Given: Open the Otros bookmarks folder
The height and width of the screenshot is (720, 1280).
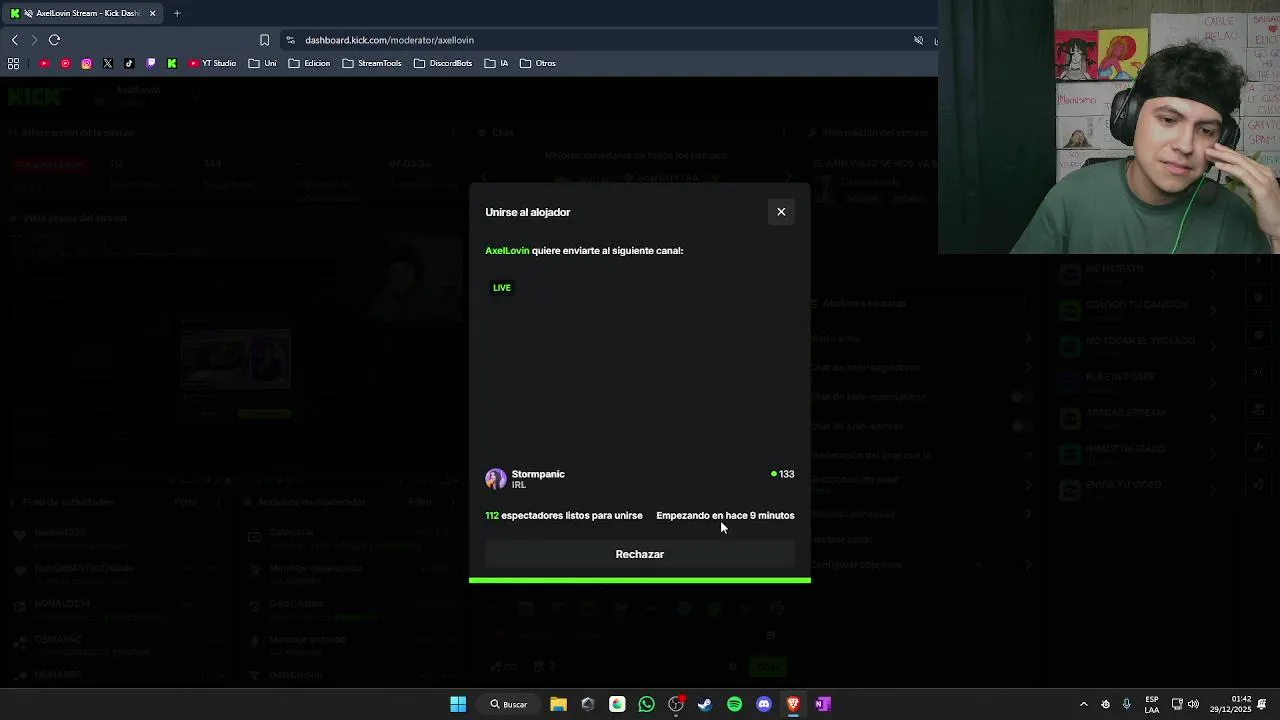Looking at the screenshot, I should tap(538, 63).
